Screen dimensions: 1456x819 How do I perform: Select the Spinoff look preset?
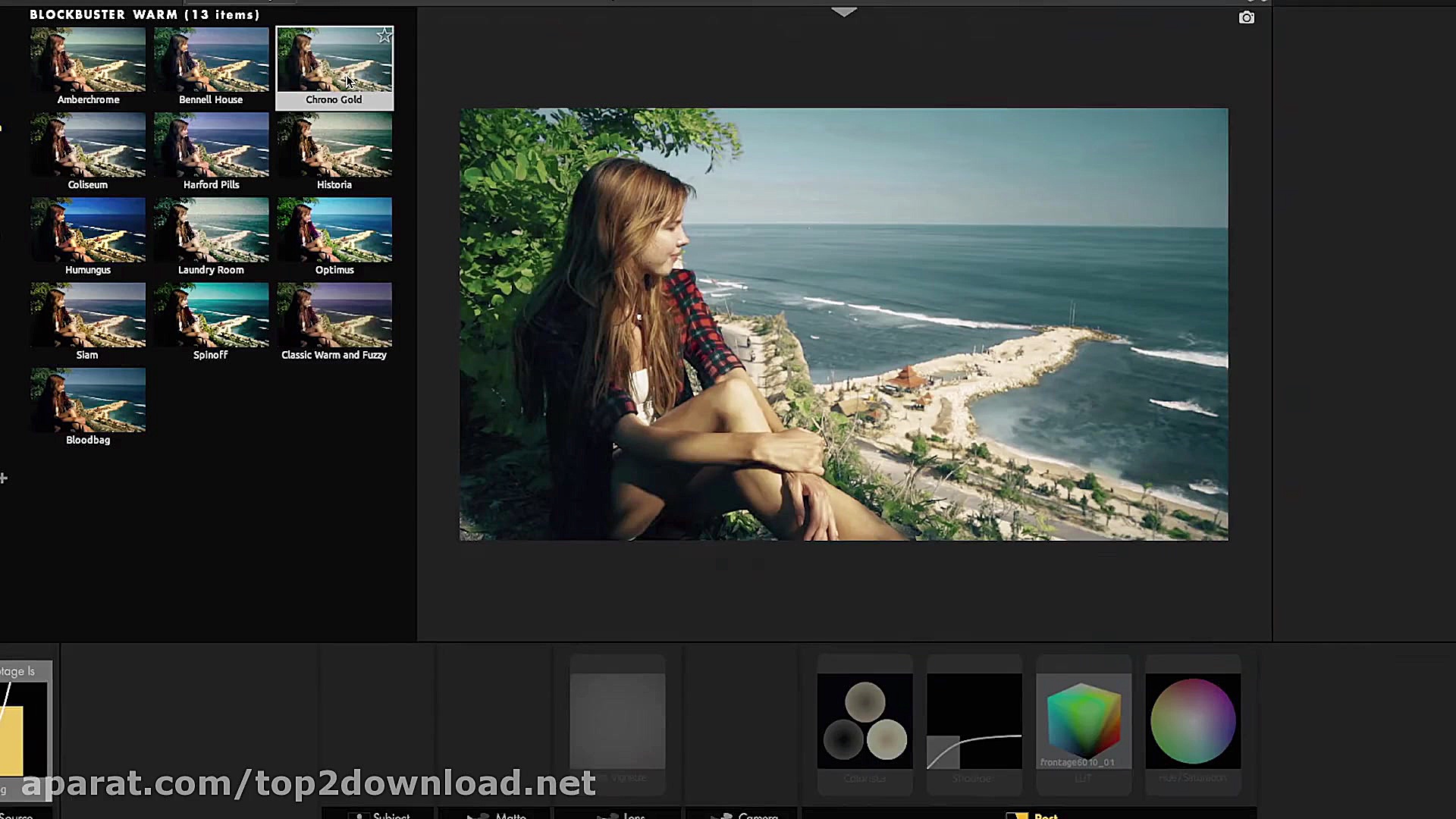[x=211, y=315]
